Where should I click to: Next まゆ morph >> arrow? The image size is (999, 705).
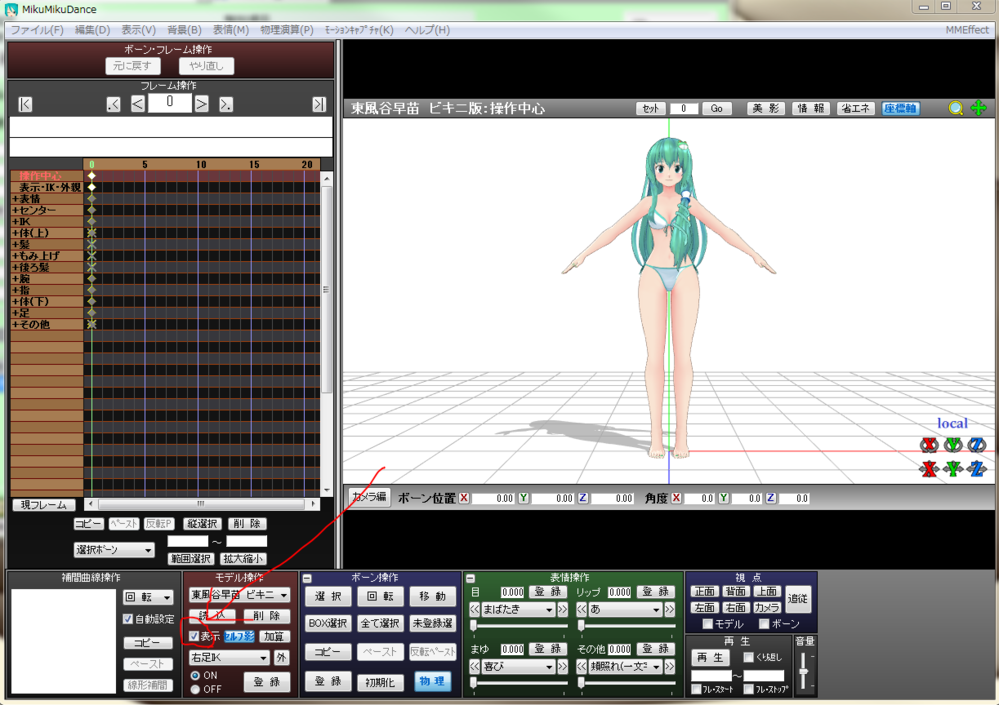point(563,667)
